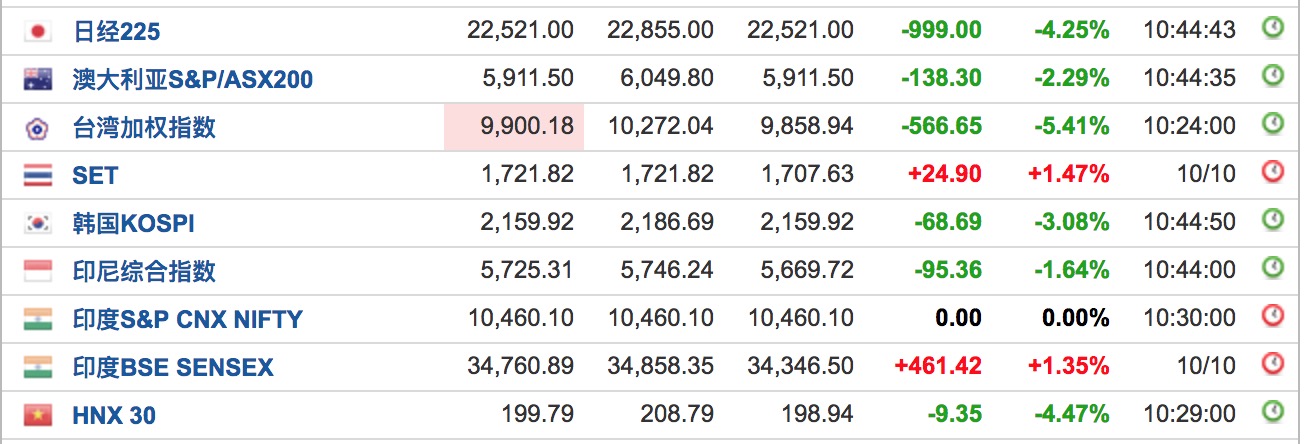Open the 印度S&P CNX NIFTY link
Image resolution: width=1304 pixels, height=444 pixels.
[x=187, y=320]
